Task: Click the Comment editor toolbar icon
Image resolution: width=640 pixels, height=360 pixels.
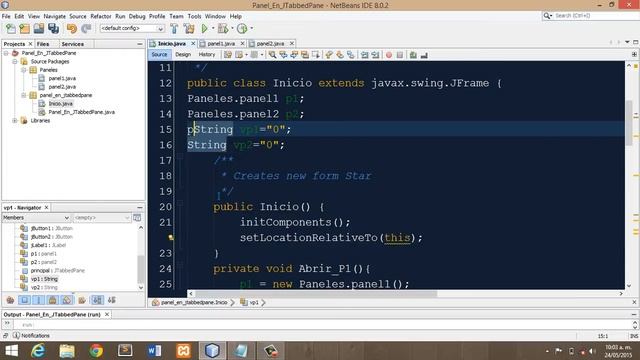Action: (x=413, y=55)
